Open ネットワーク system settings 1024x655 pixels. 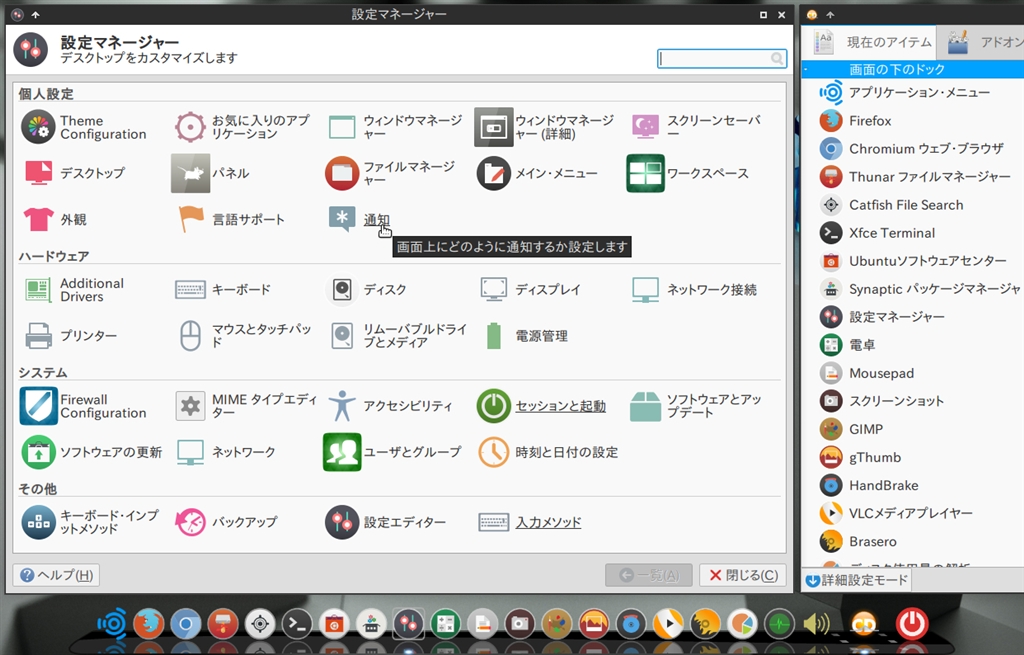[226, 452]
